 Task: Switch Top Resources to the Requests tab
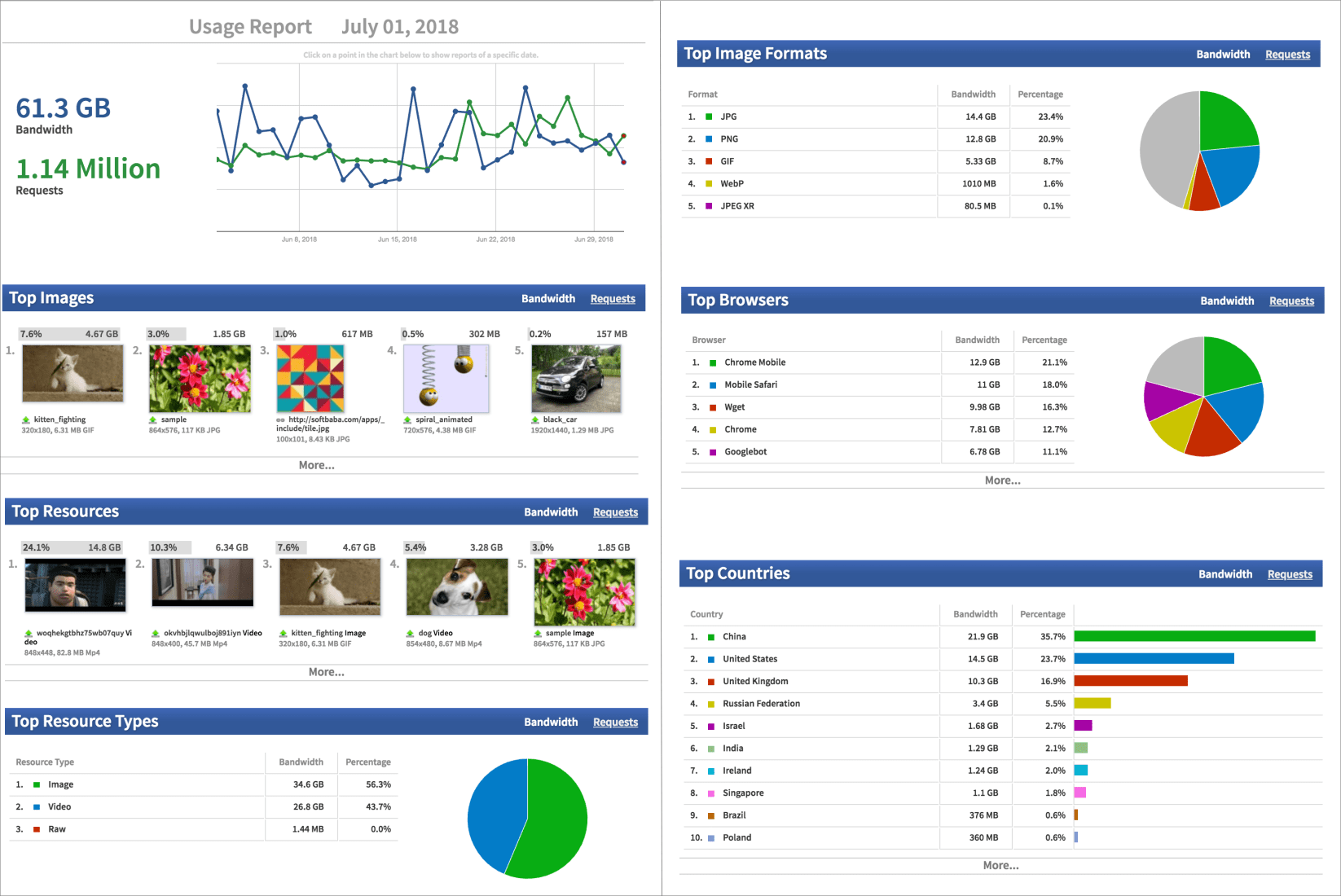(x=615, y=512)
